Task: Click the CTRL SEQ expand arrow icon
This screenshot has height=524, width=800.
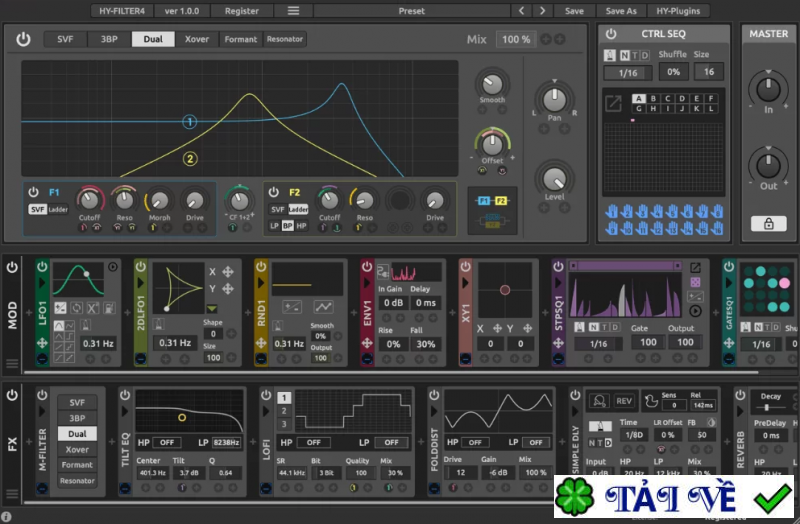Action: click(x=613, y=102)
